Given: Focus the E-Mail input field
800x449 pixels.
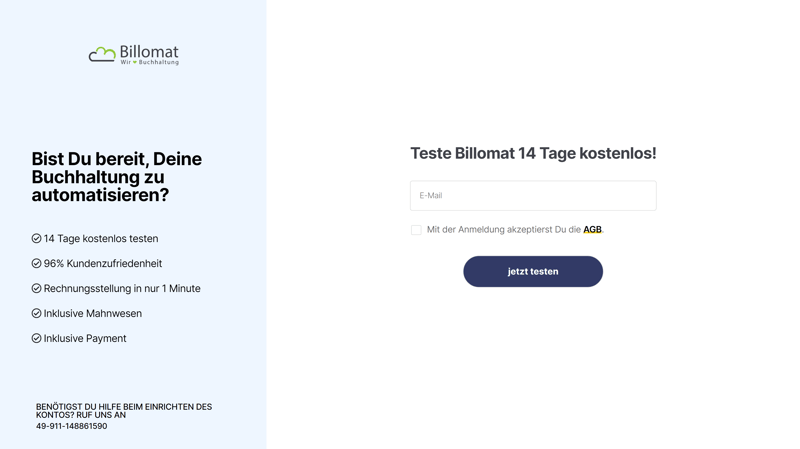Looking at the screenshot, I should (x=533, y=196).
